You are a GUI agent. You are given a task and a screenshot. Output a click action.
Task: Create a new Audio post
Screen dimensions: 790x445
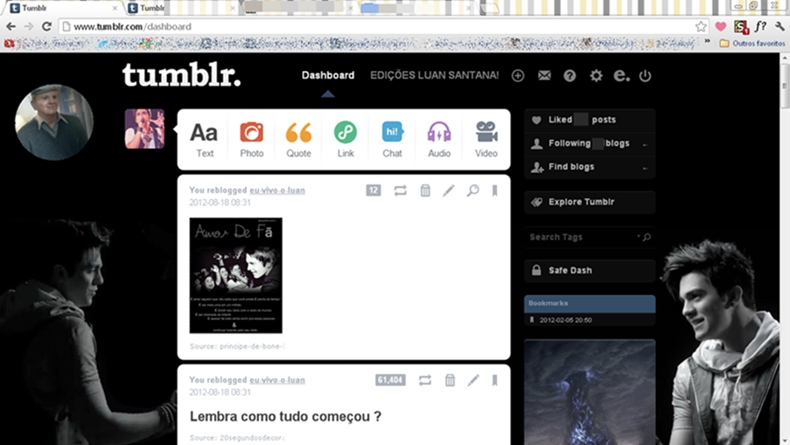click(439, 140)
